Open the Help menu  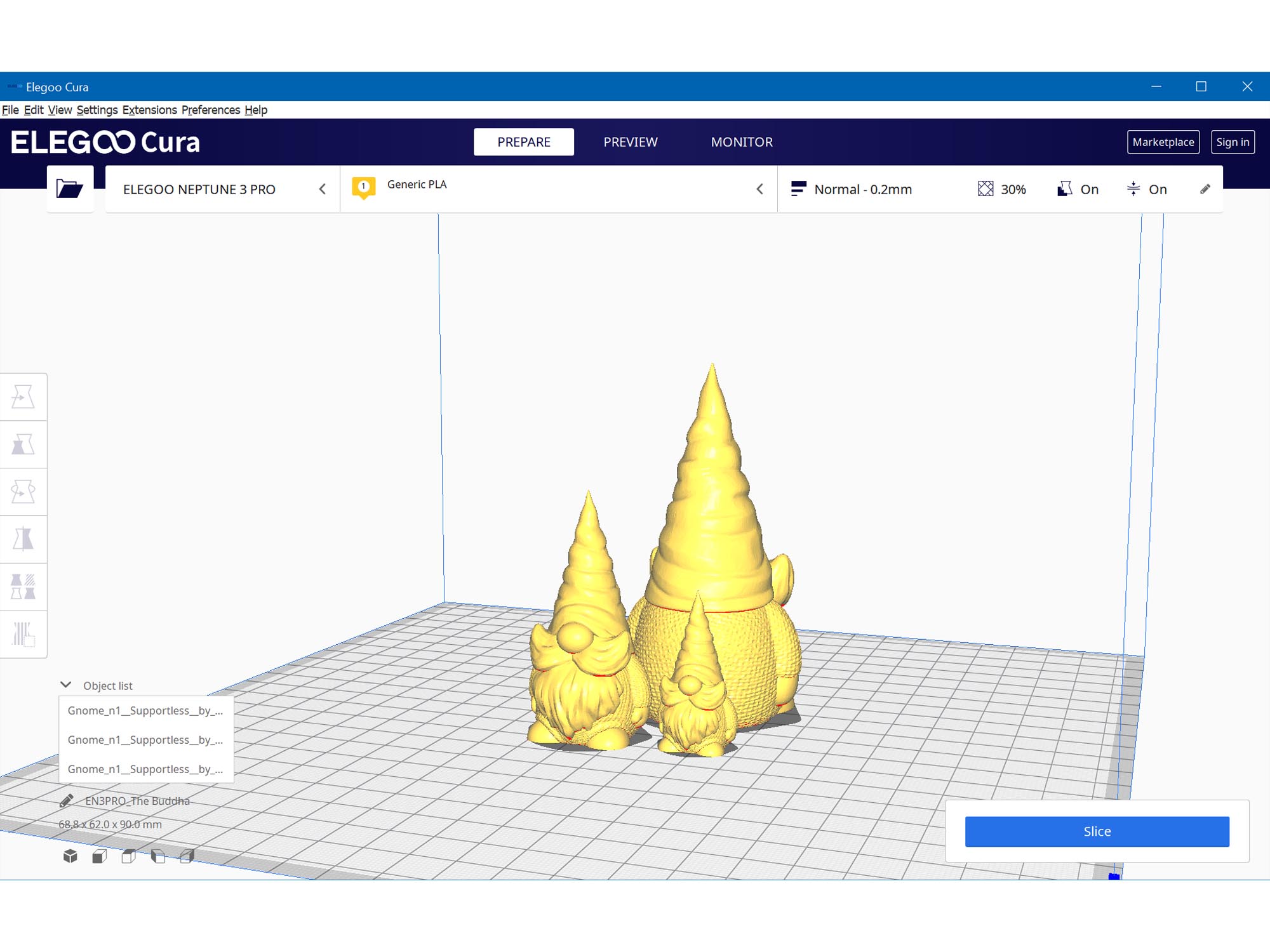(256, 110)
